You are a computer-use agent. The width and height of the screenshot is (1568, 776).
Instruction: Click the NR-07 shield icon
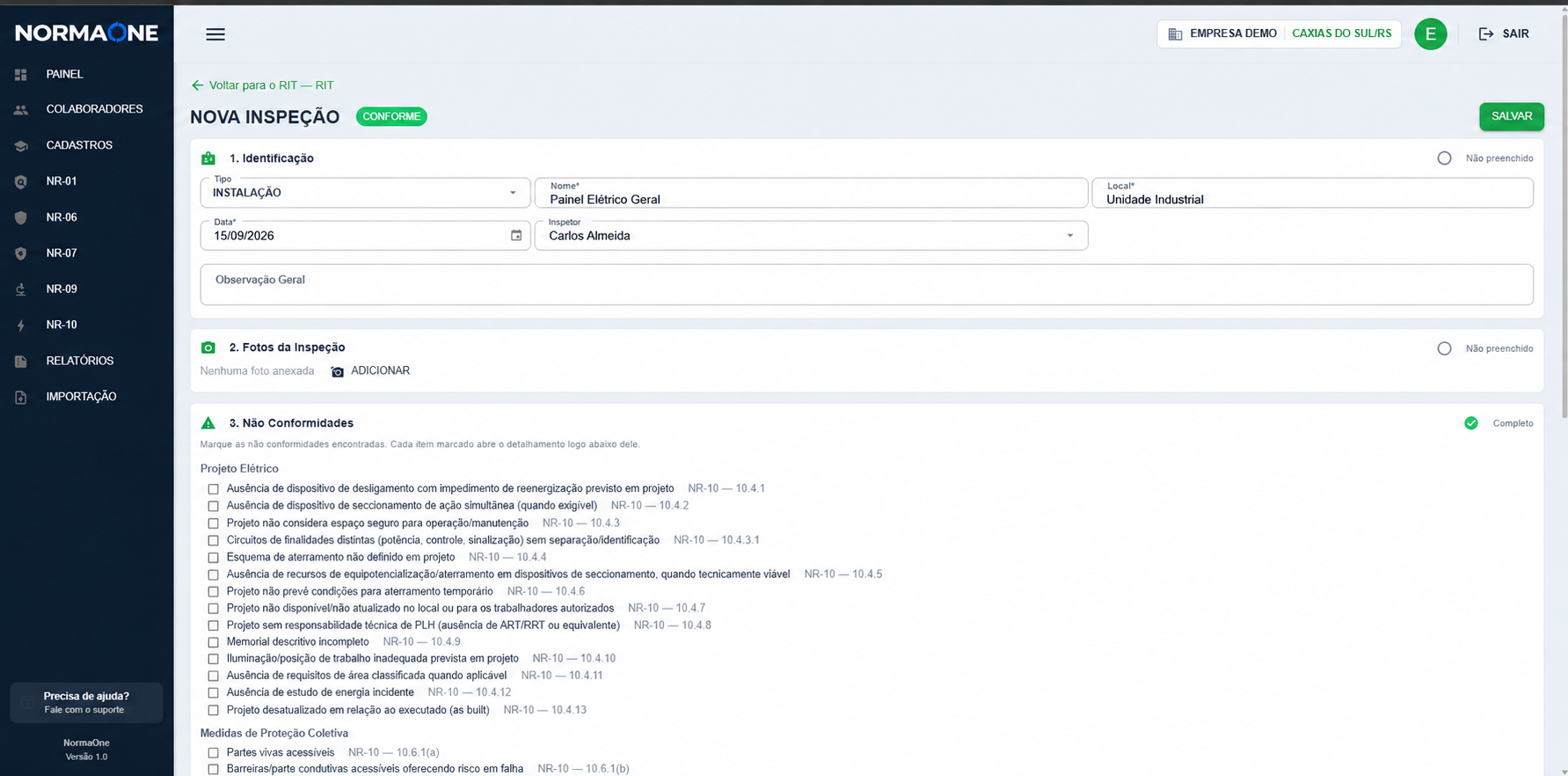click(21, 253)
